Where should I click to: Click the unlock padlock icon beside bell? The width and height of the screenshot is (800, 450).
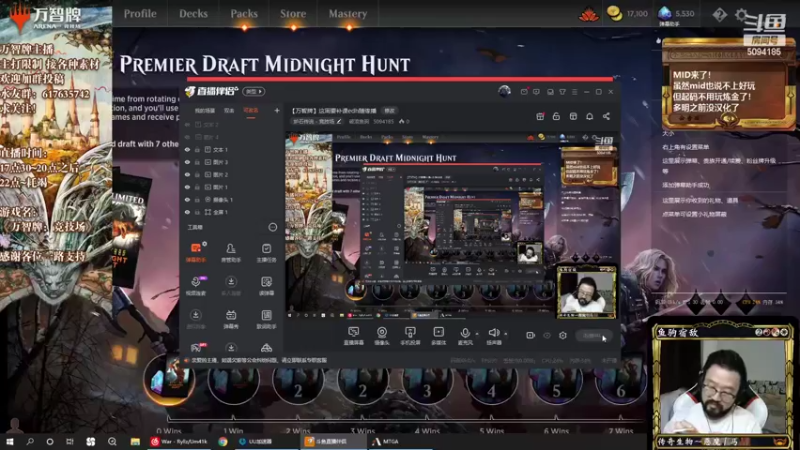(556, 116)
